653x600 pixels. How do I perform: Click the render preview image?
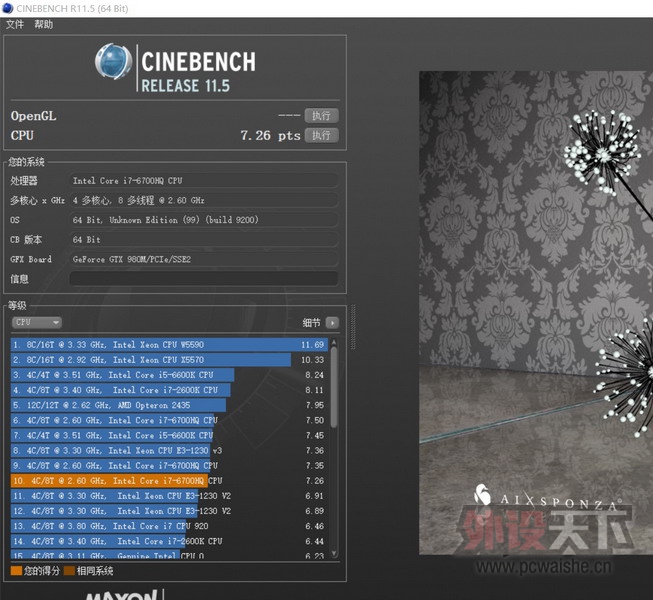tap(536, 313)
